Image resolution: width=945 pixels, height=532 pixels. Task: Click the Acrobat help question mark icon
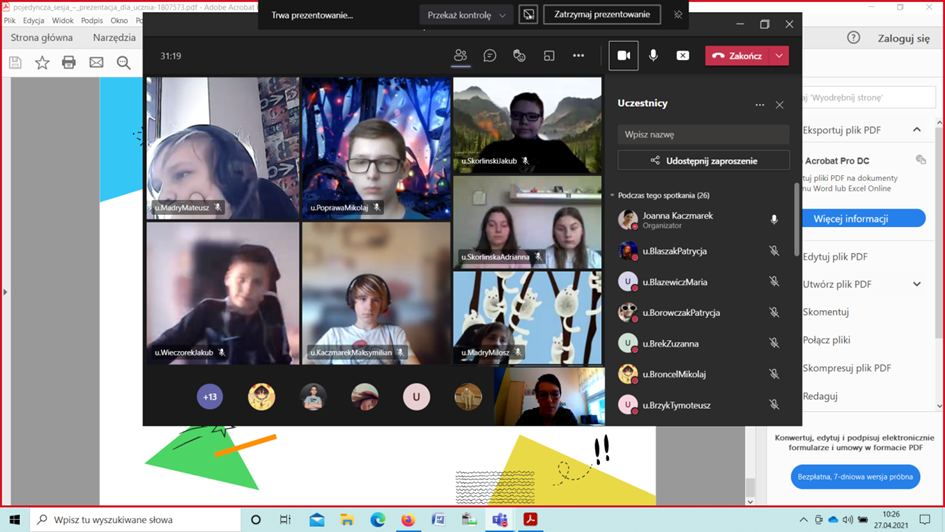point(853,37)
